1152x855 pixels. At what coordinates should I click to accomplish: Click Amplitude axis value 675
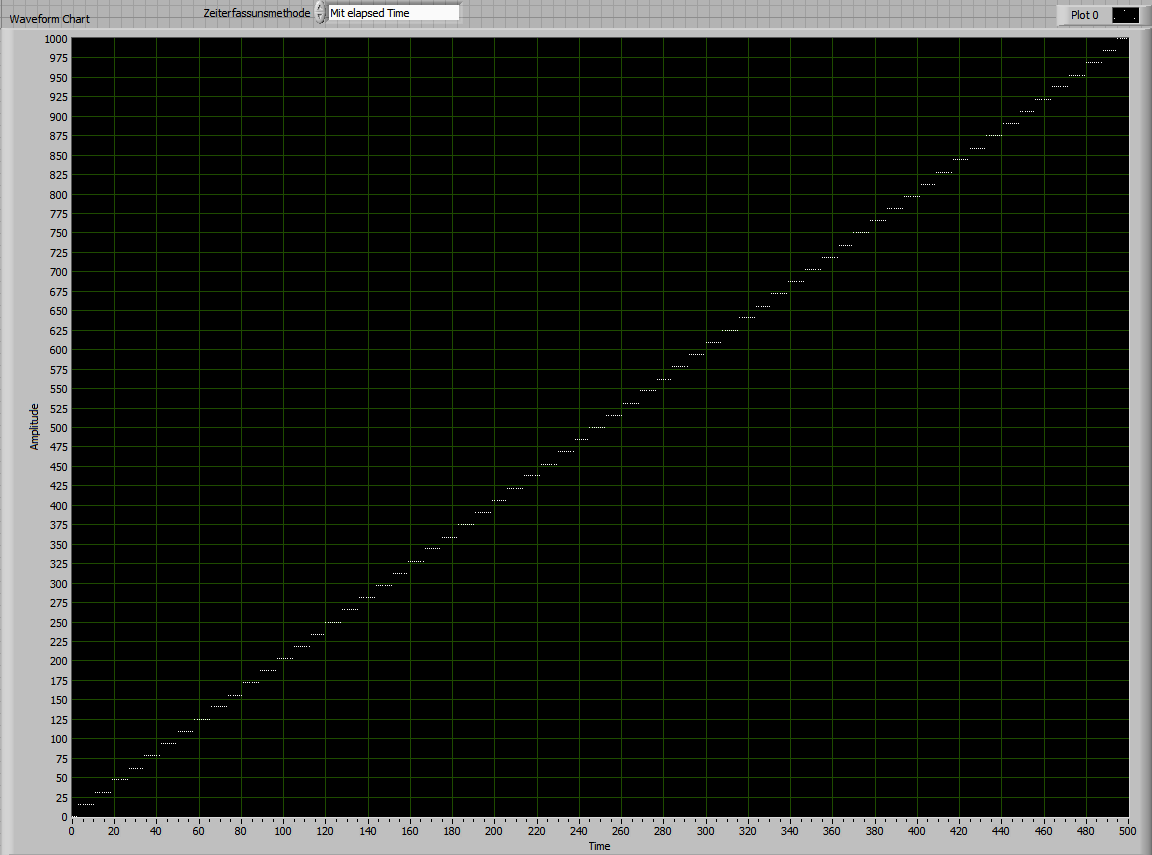click(59, 292)
